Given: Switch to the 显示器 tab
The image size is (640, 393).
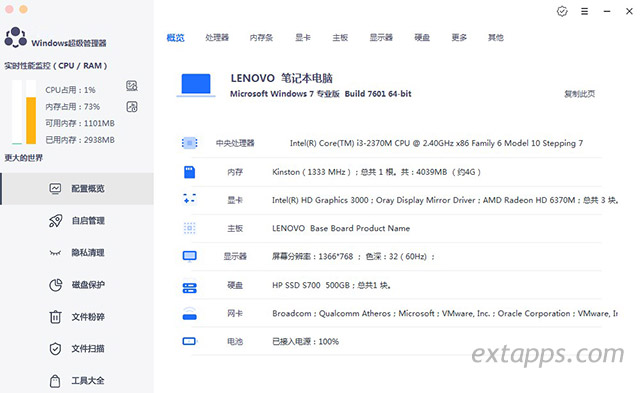Looking at the screenshot, I should 381,38.
